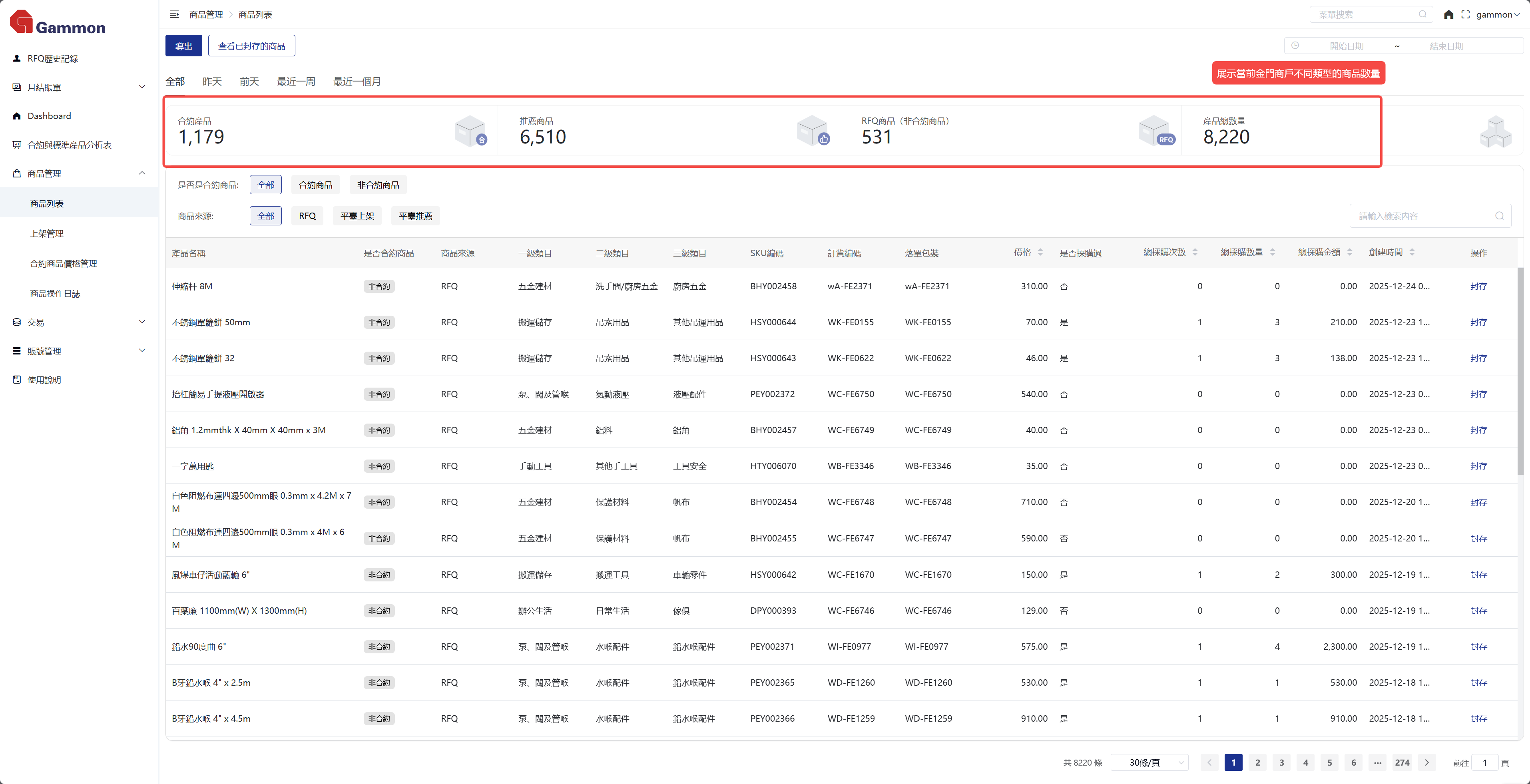Screen dimensions: 1530x784
Task: Open the 30條/頁 page size dropdown
Action: click(1149, 762)
